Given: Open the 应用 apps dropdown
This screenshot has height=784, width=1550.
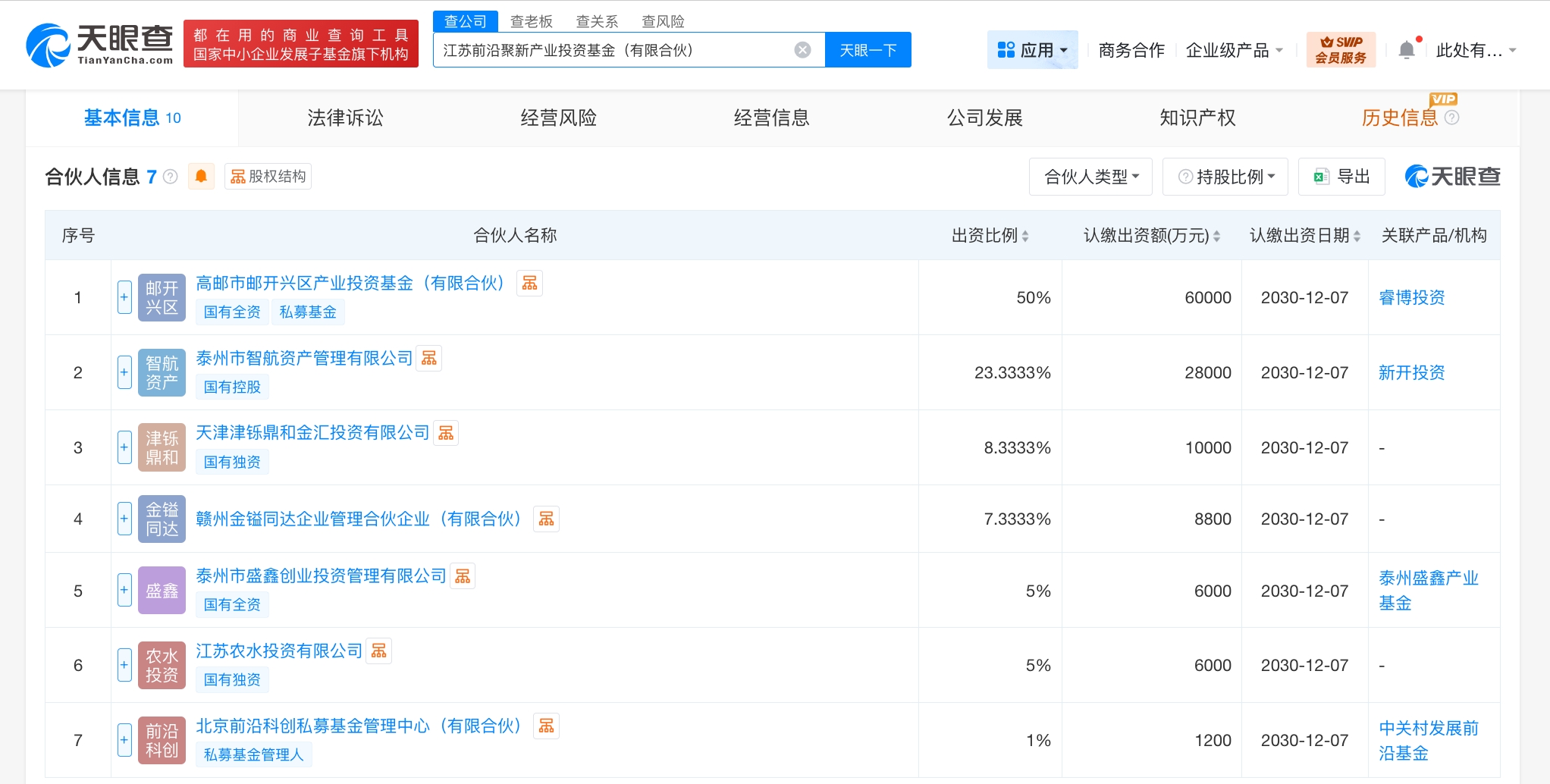Looking at the screenshot, I should (x=1032, y=50).
